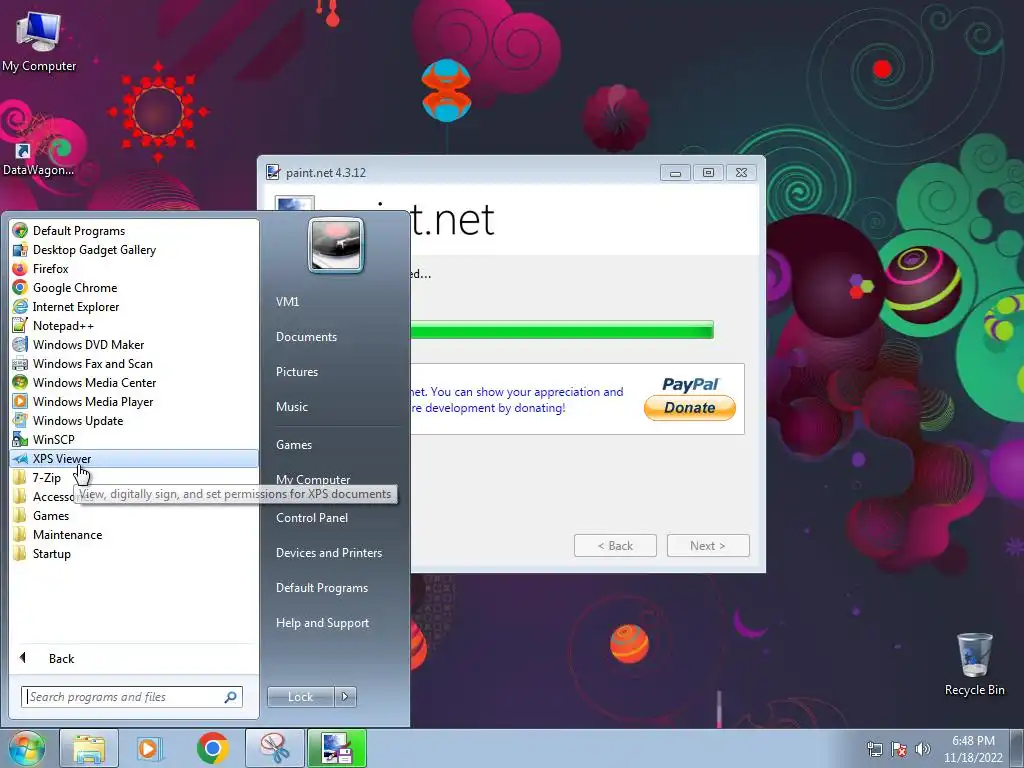The height and width of the screenshot is (768, 1024).
Task: Go Back to the main Start menu
Action: tap(134, 658)
